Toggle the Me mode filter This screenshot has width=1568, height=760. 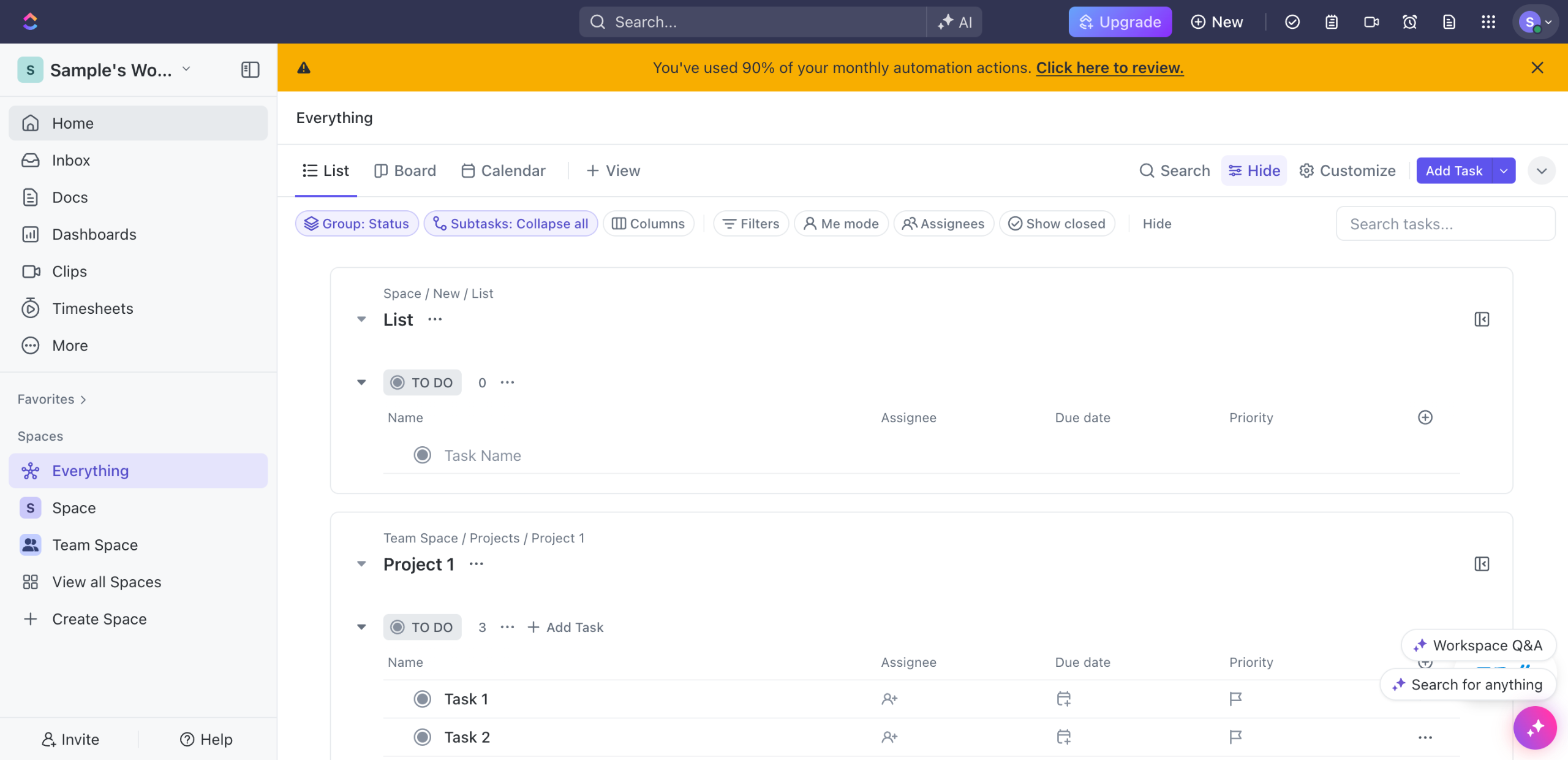click(841, 224)
